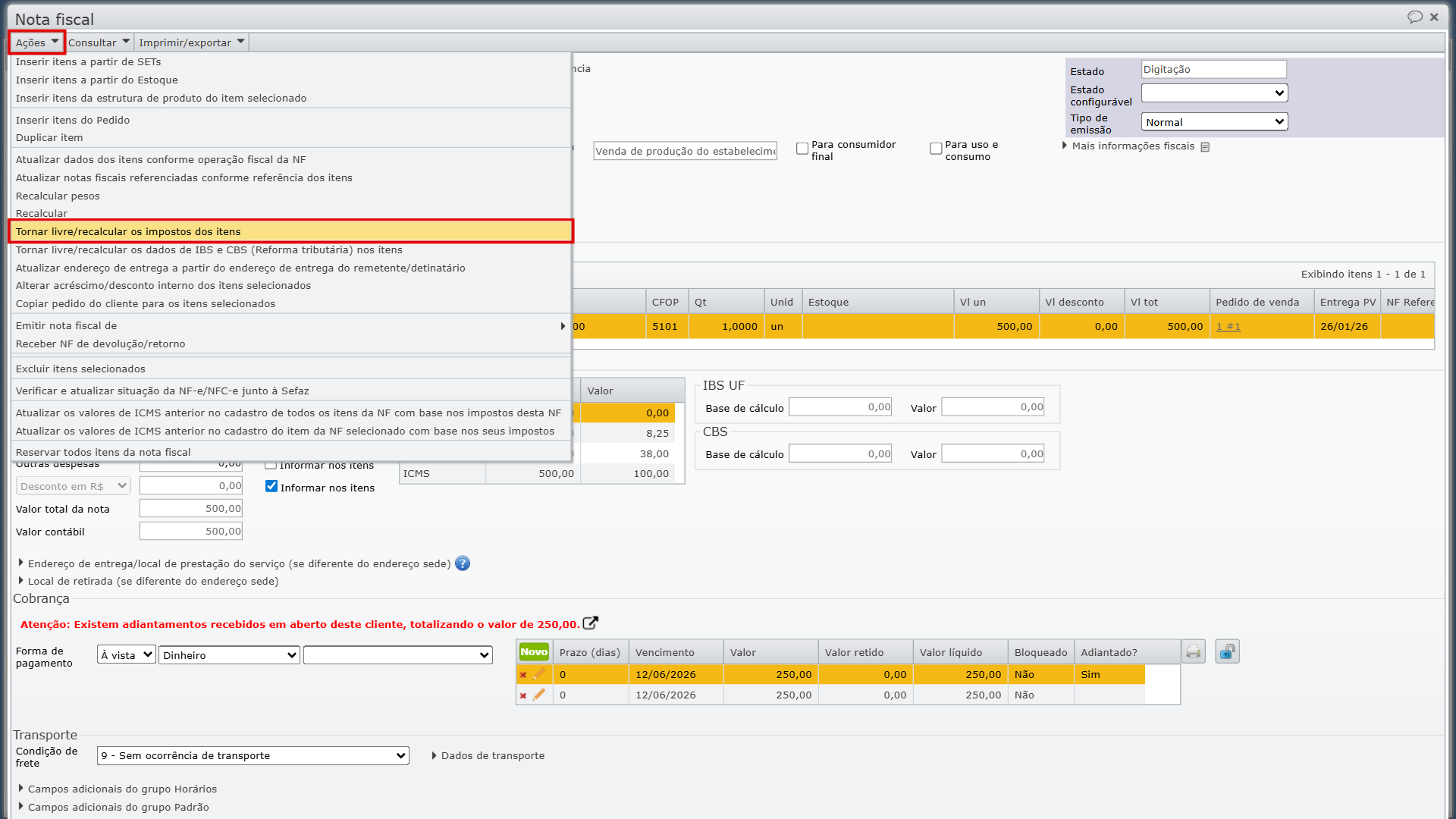This screenshot has height=819, width=1456.
Task: Open the Dinheiro payment method dropdown
Action: point(229,654)
